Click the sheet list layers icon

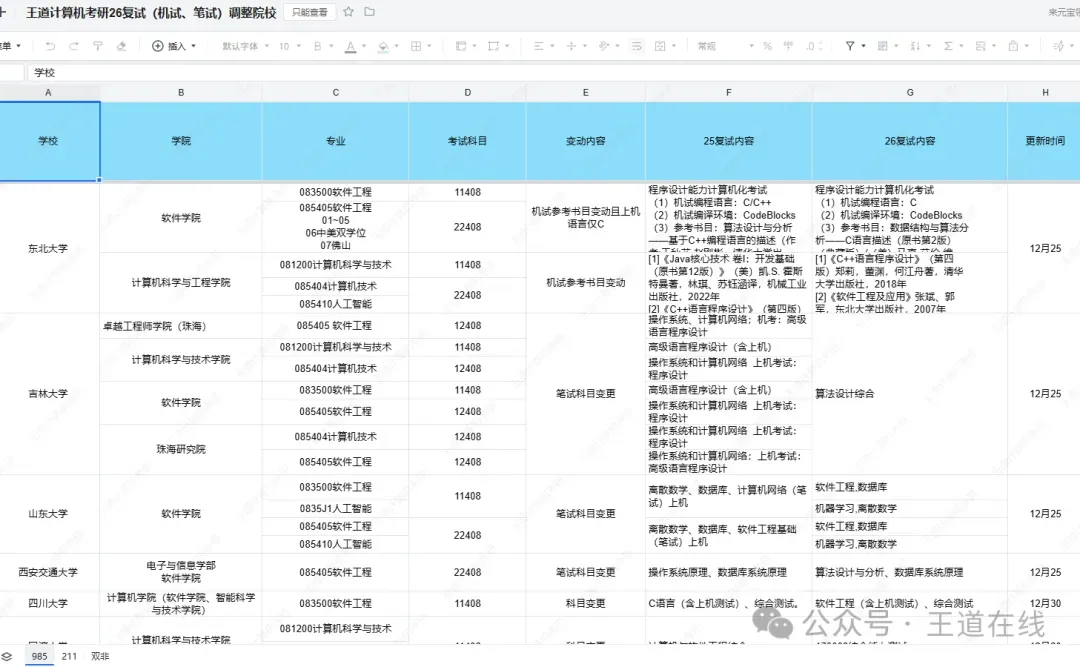(6, 657)
